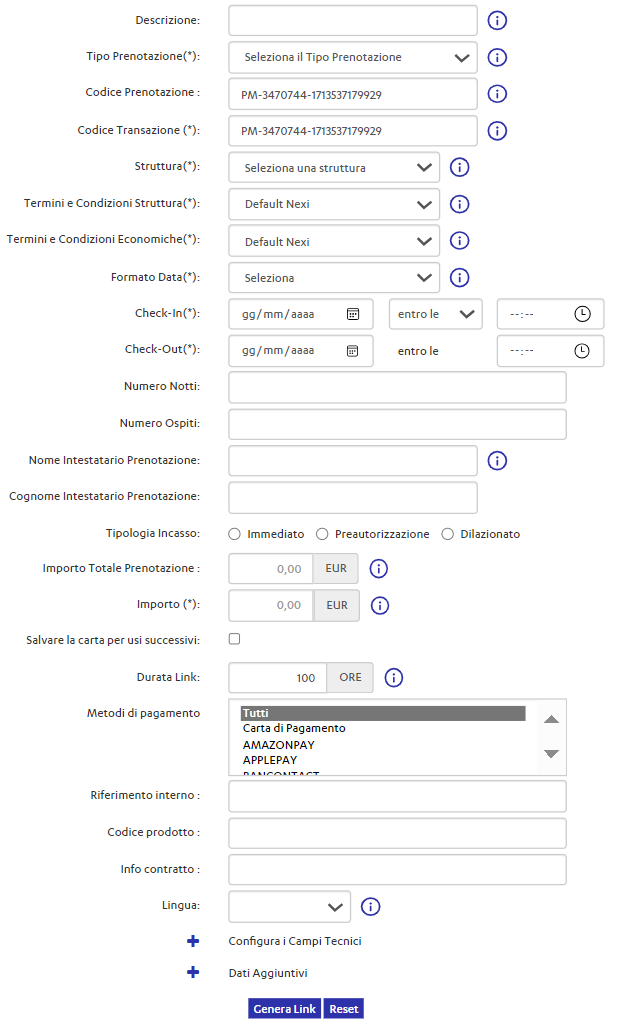Click info icon for Codice Prenotazione
Viewport: 617px width, 1021px height.
tap(497, 94)
